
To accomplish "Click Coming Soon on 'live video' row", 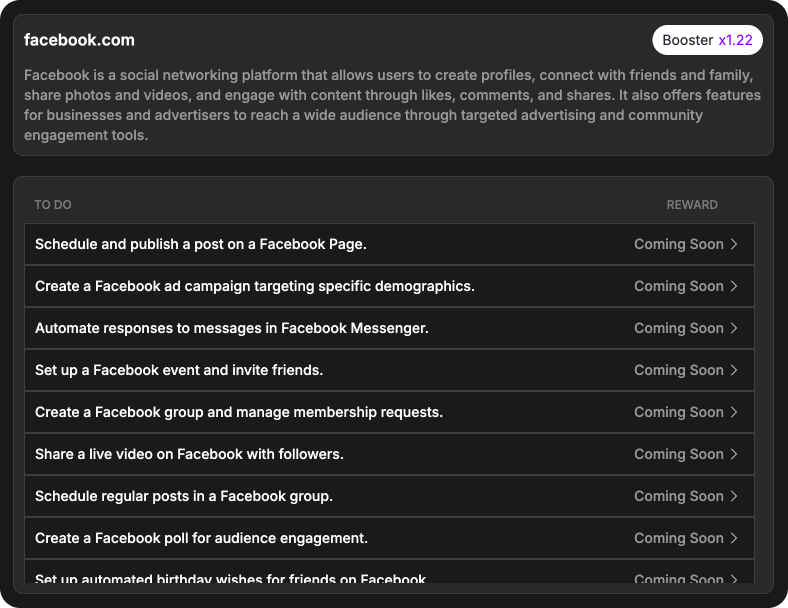I will [678, 454].
